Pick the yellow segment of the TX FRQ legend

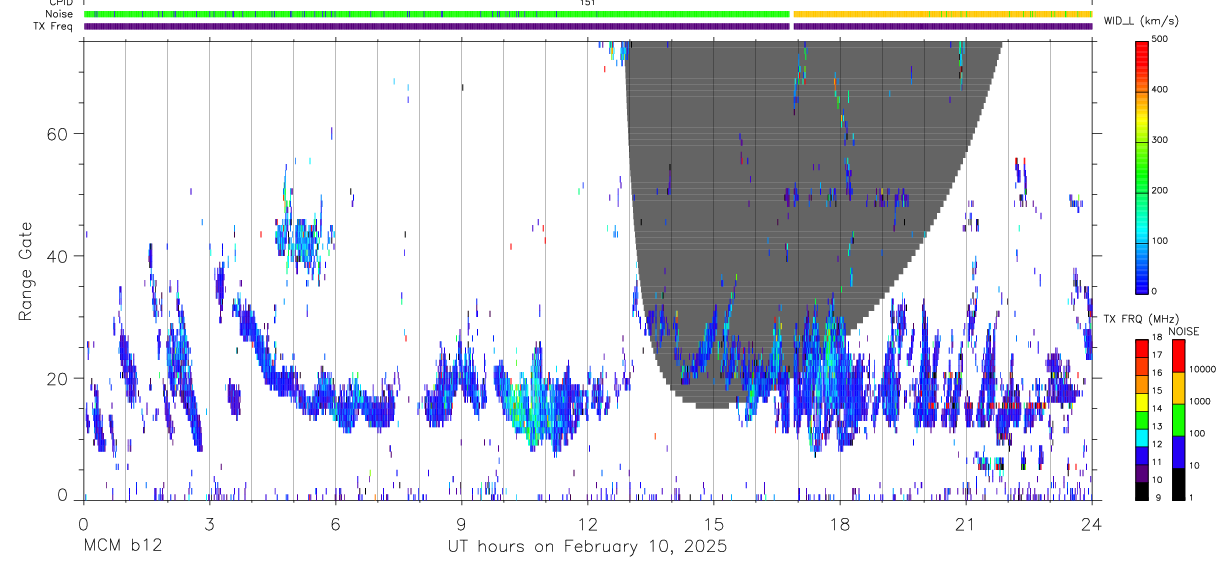click(1141, 401)
